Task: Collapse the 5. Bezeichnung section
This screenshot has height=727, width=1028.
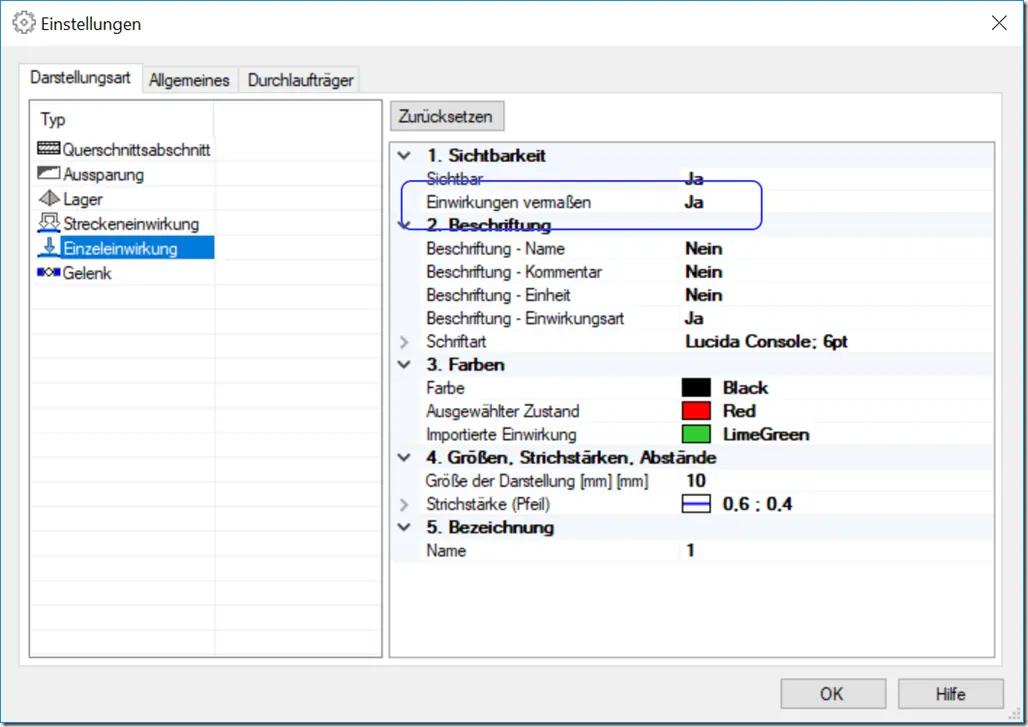Action: pos(404,527)
